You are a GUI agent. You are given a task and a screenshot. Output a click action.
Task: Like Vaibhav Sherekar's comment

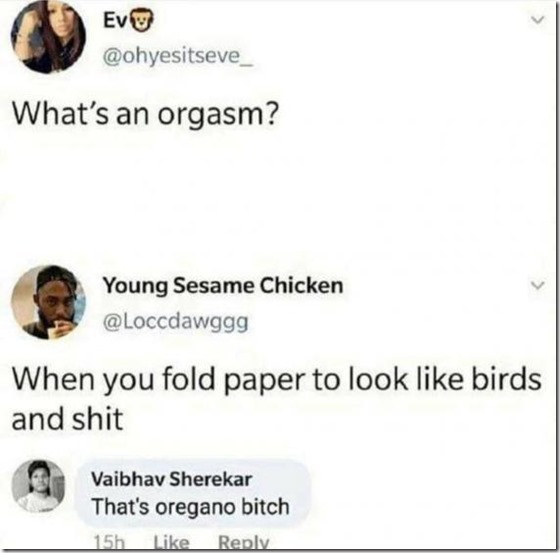click(x=171, y=542)
